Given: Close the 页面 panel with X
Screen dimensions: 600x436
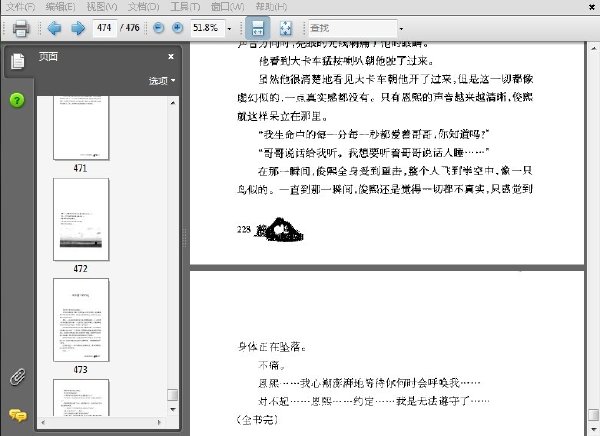Looking at the screenshot, I should click(171, 57).
